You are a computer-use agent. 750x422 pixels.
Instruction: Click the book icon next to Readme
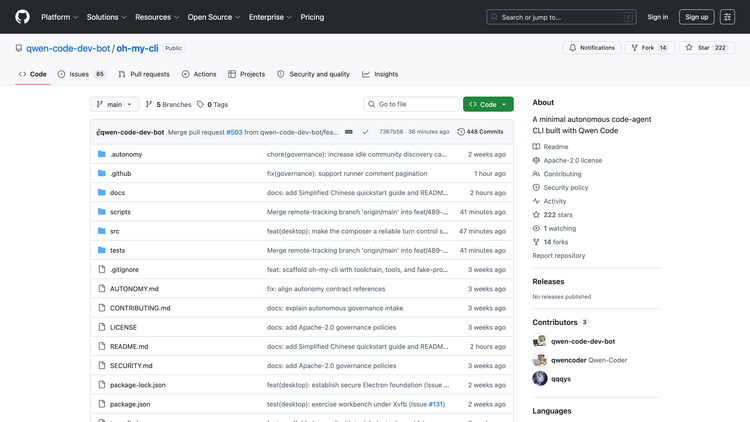(536, 146)
